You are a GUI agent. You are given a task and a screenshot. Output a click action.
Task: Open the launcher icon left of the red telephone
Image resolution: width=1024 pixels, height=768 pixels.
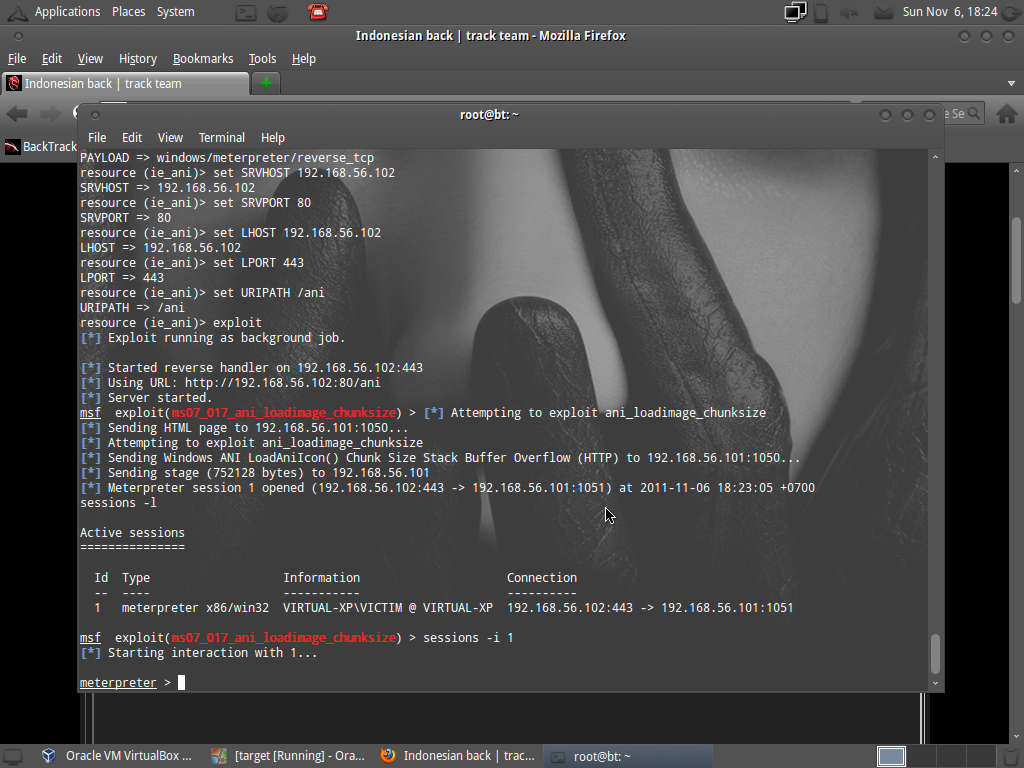pyautogui.click(x=278, y=12)
